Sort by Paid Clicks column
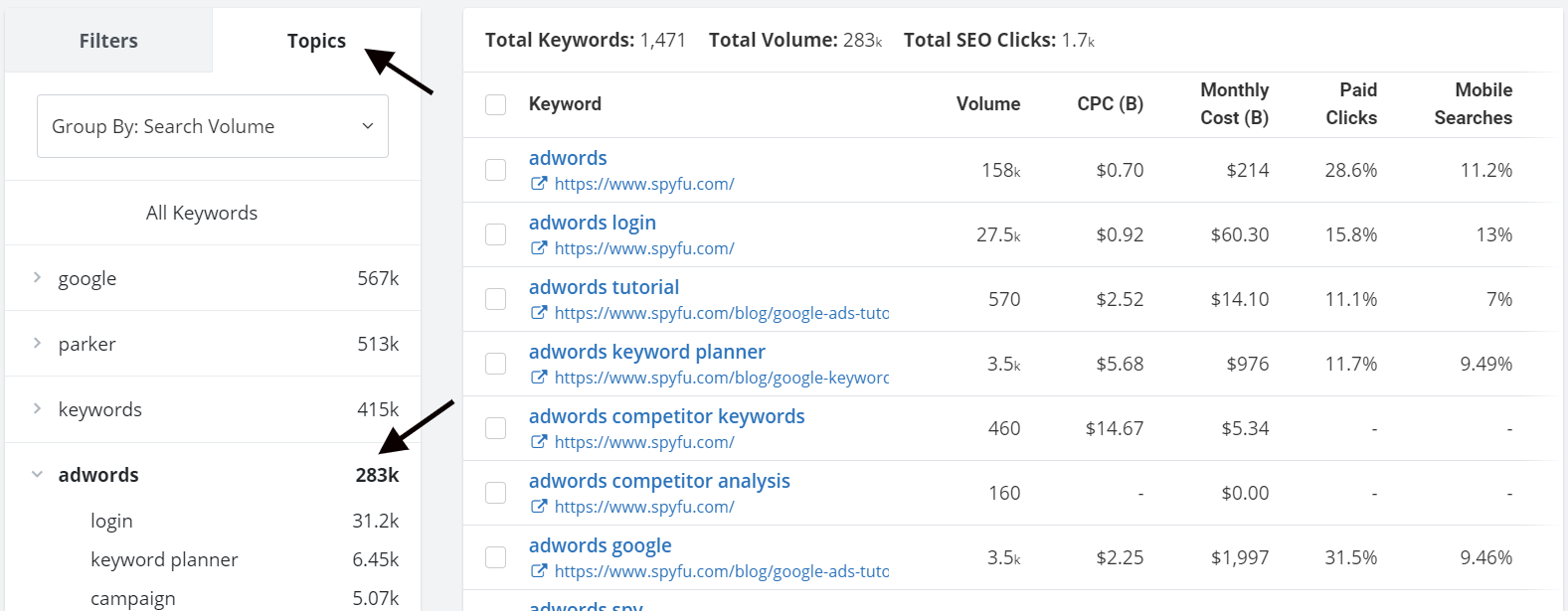 click(1351, 104)
